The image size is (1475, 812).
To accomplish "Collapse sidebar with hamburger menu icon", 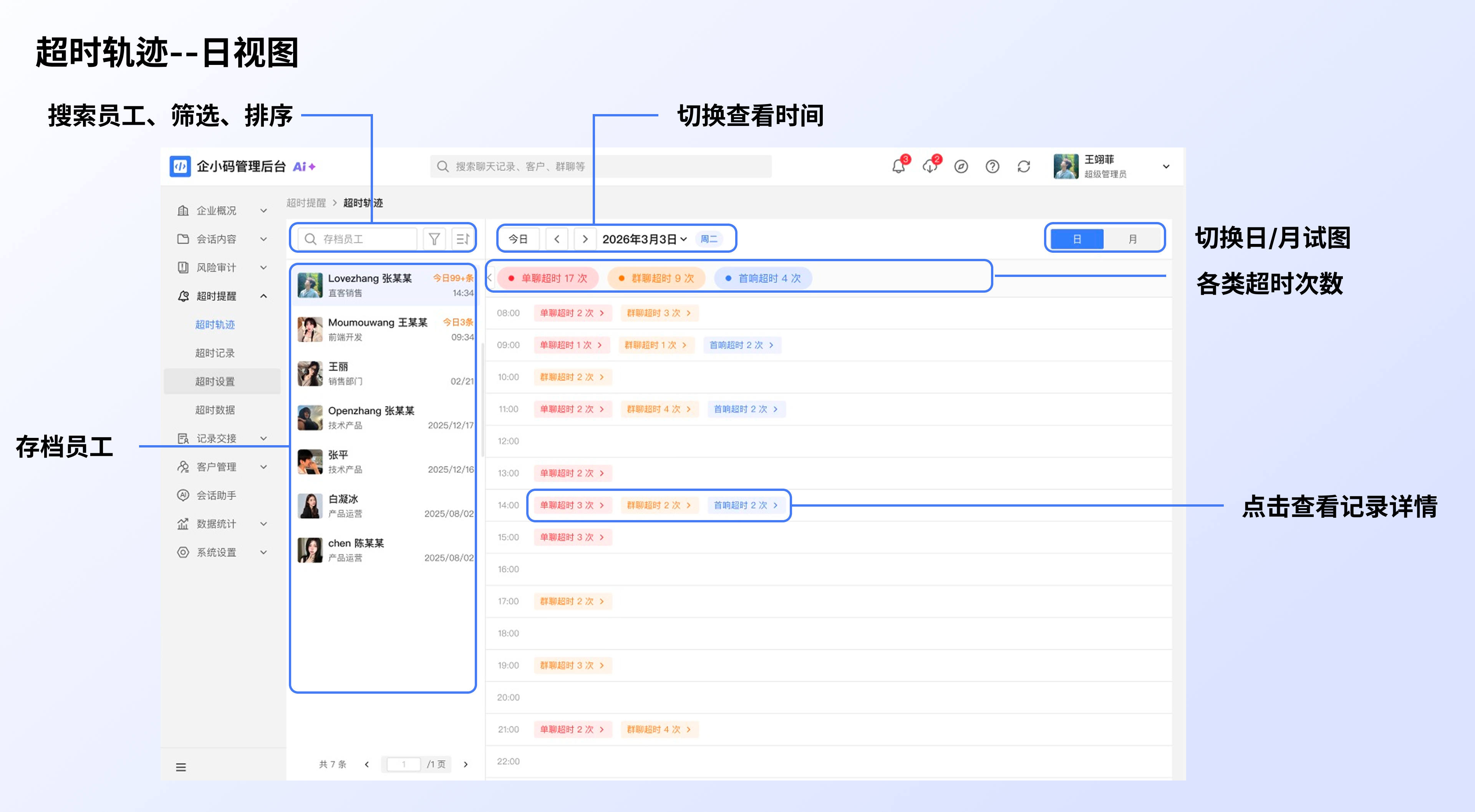I will pos(181,767).
